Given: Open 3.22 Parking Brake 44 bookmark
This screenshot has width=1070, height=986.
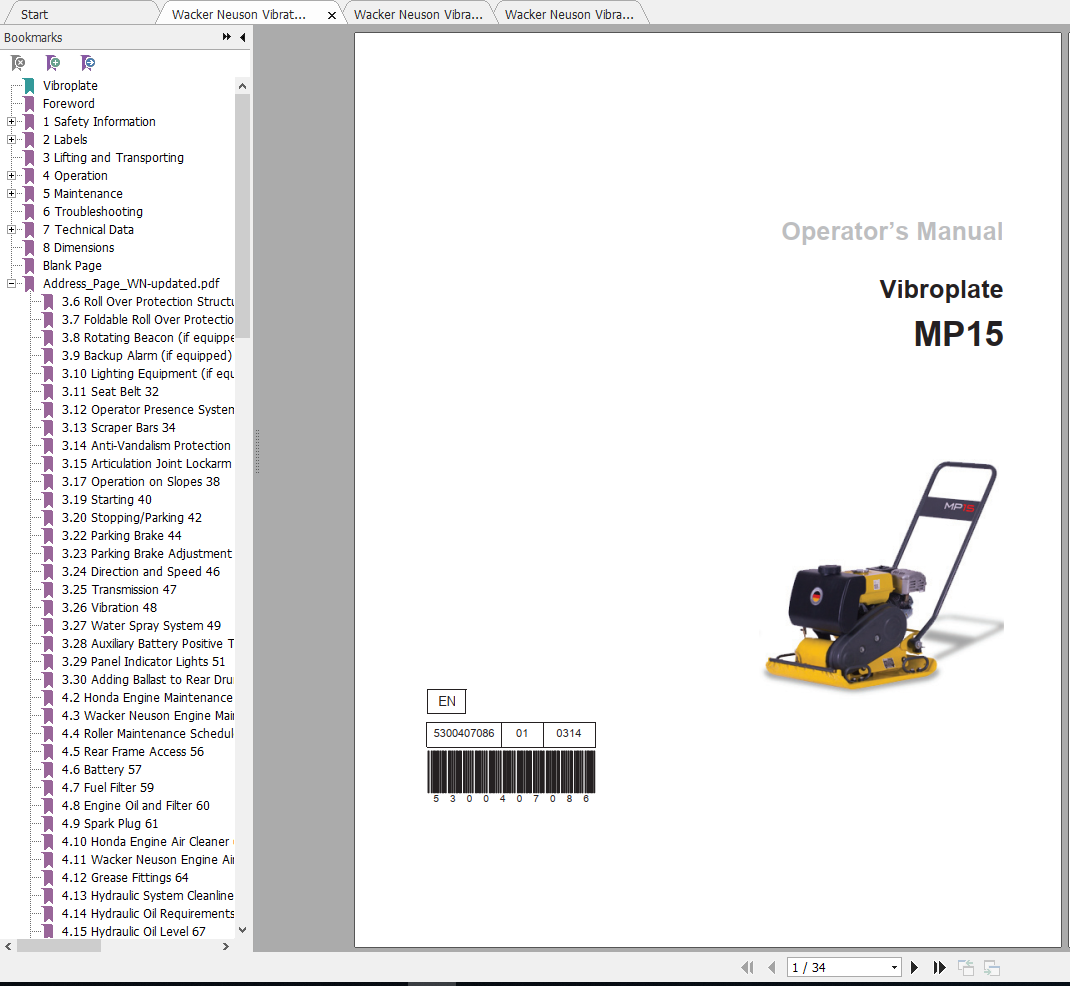Looking at the screenshot, I should (122, 536).
